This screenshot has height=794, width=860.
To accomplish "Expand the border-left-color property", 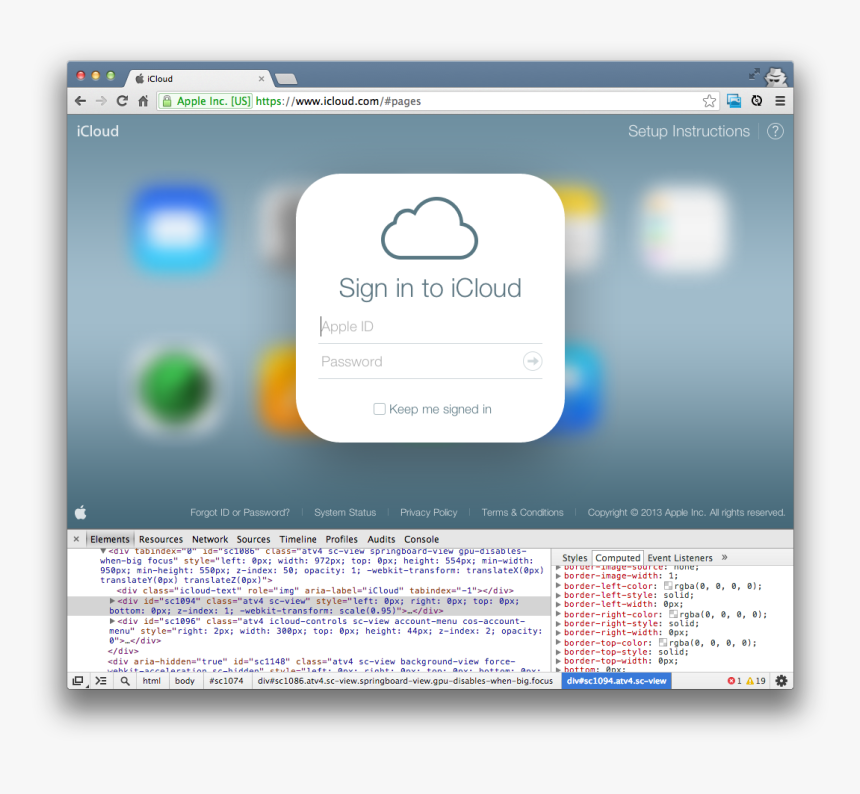I will [x=558, y=586].
